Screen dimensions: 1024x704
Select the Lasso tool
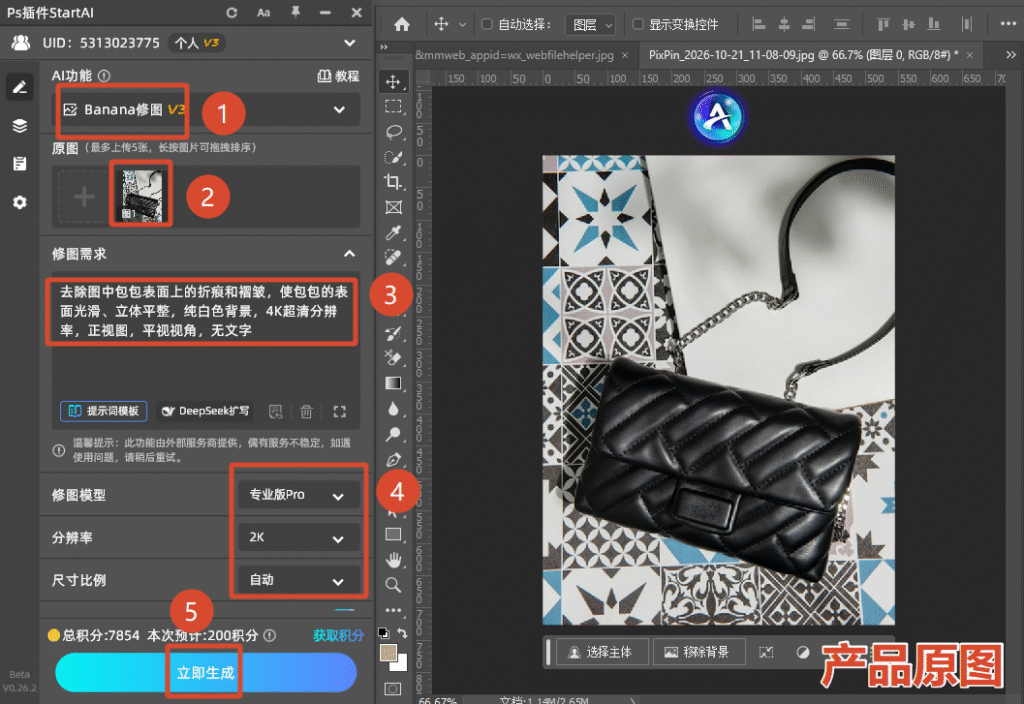tap(393, 131)
